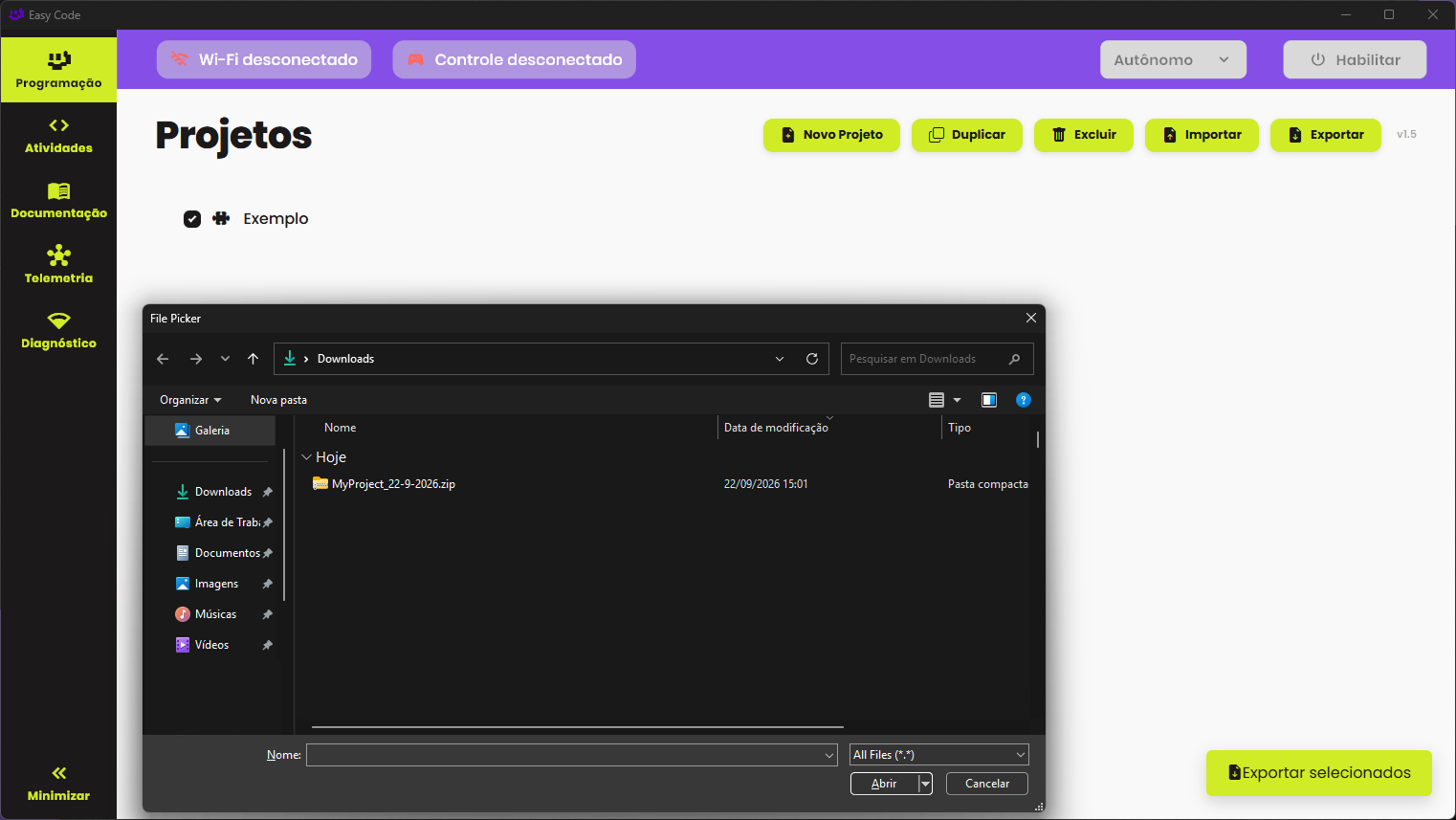
Task: Open the view options dropdown arrow
Action: pos(957,400)
